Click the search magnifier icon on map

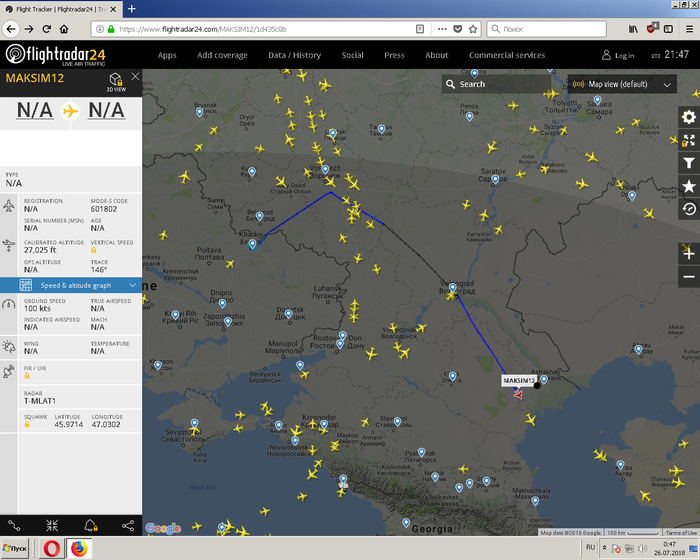[450, 84]
